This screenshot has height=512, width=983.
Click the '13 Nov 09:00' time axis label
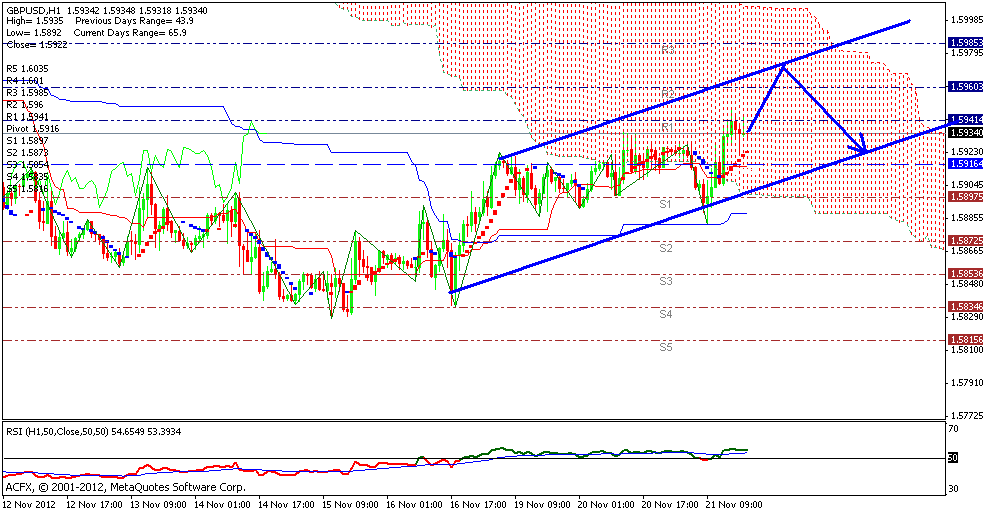(158, 504)
